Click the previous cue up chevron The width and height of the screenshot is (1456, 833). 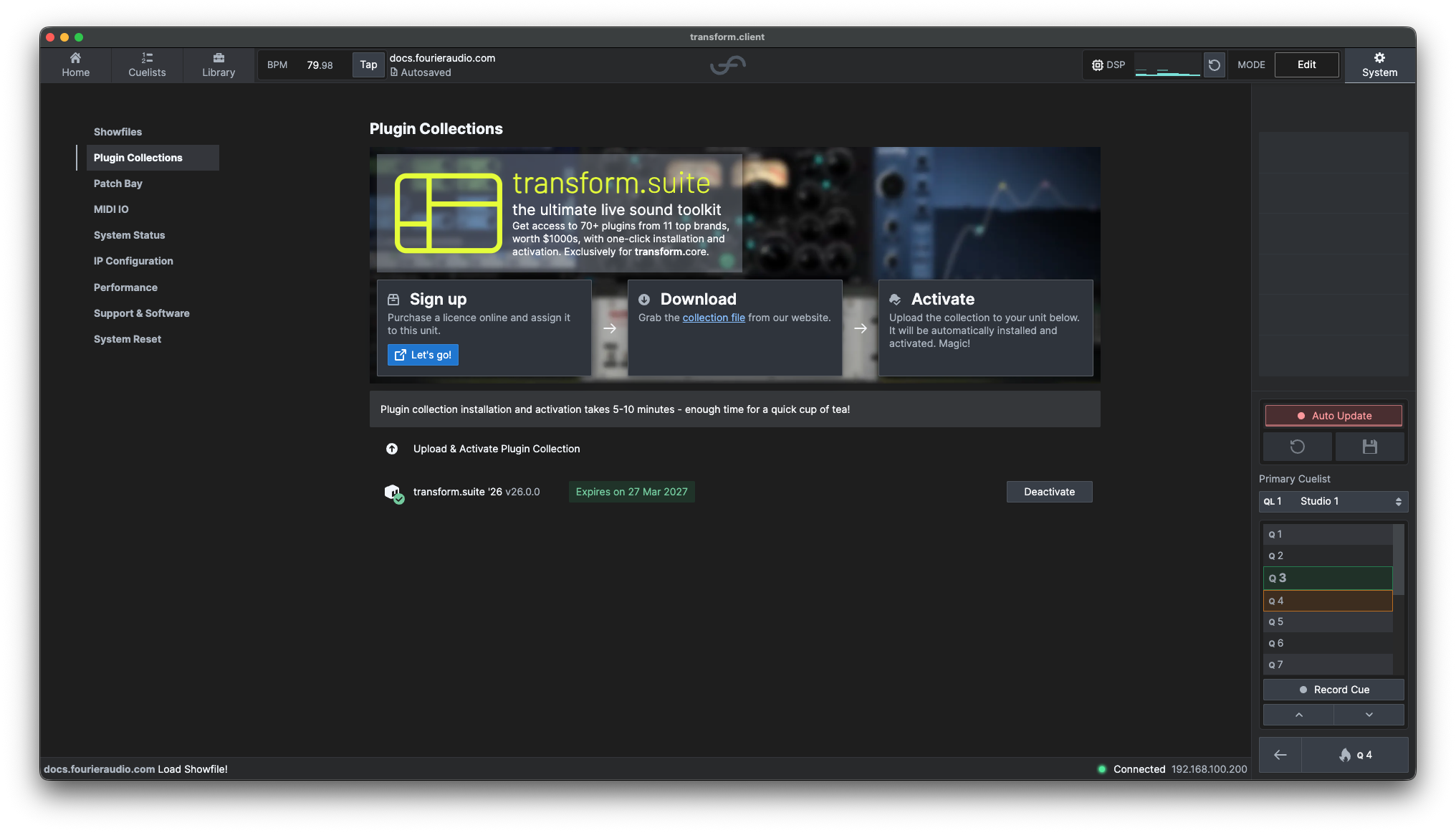[1298, 715]
